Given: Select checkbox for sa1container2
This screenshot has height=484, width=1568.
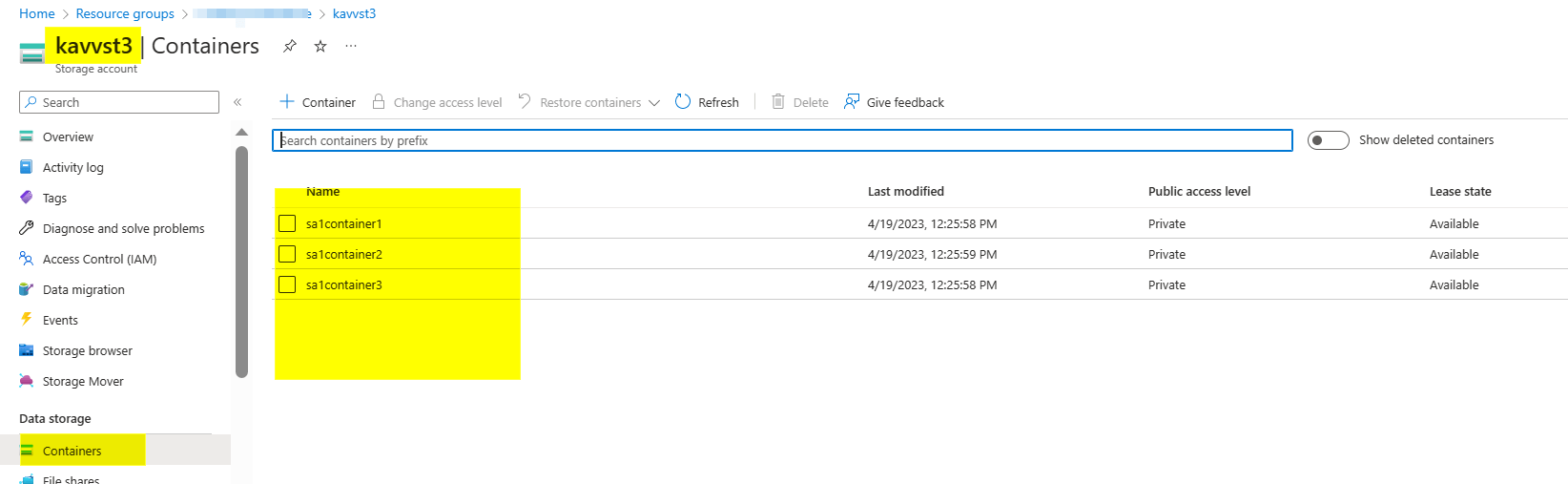Looking at the screenshot, I should [287, 254].
